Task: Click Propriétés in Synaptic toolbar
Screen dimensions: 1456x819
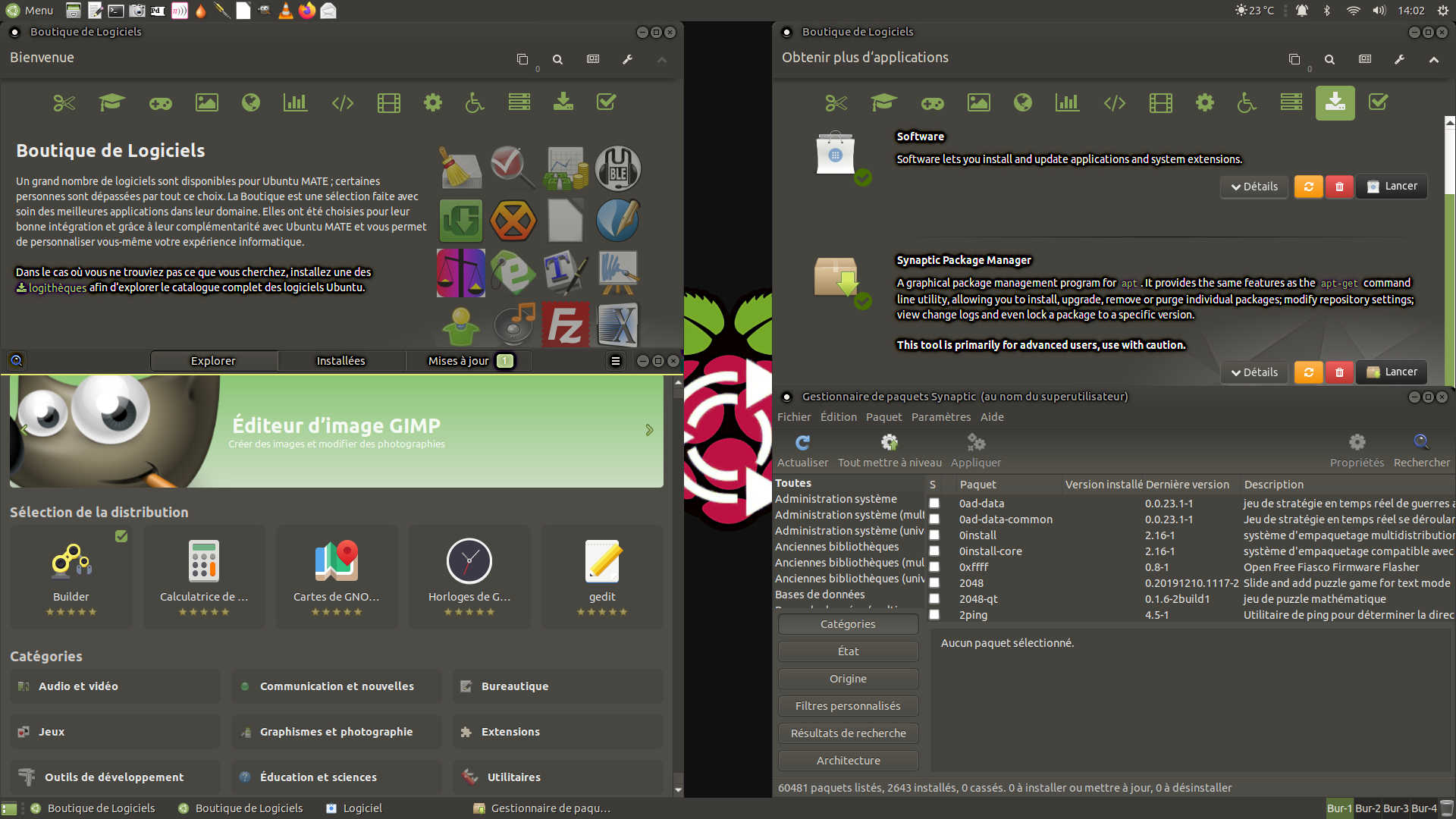Action: 1357,450
